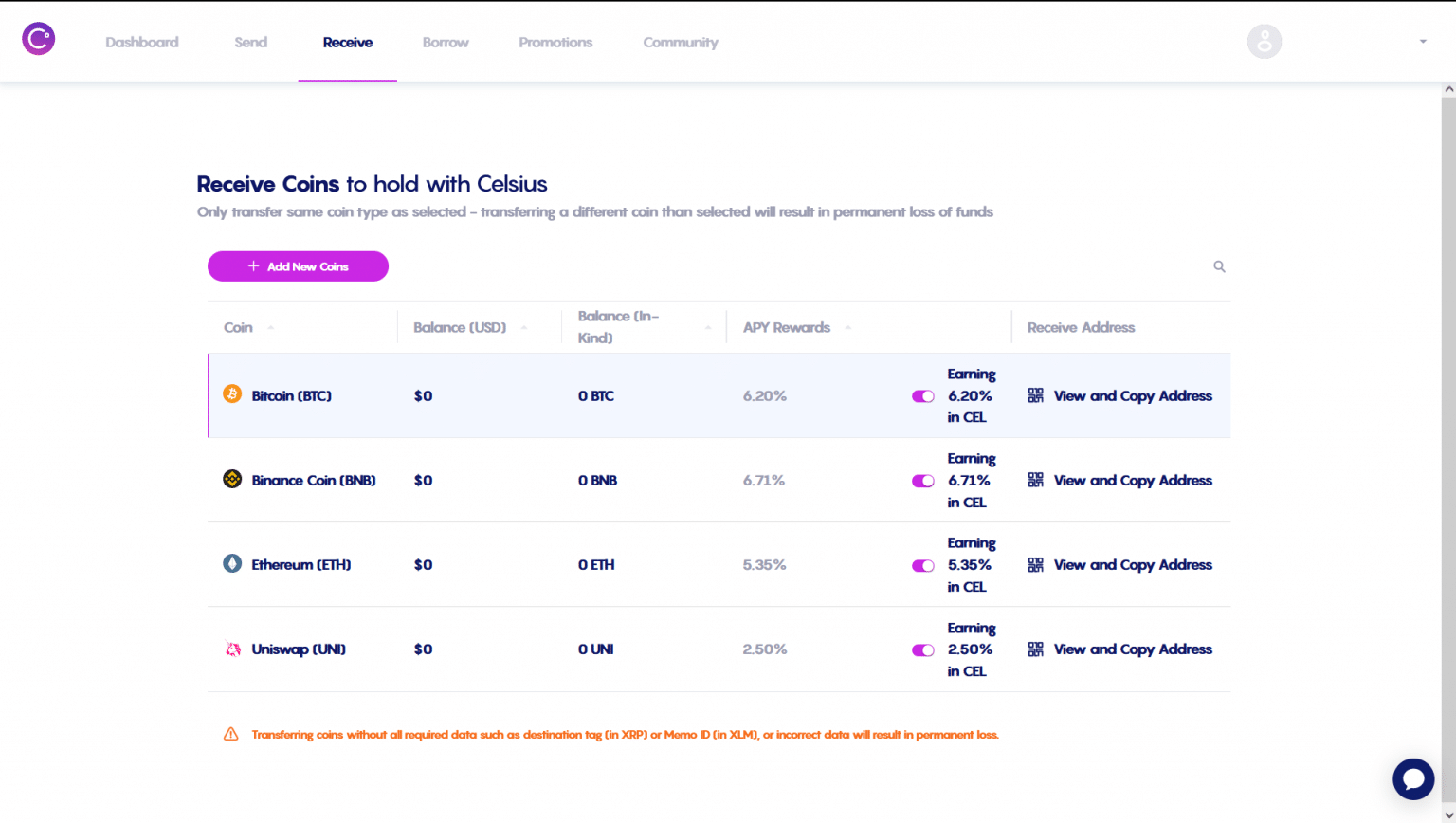The width and height of the screenshot is (1456, 823).
Task: Open the Borrow tab
Action: click(446, 42)
